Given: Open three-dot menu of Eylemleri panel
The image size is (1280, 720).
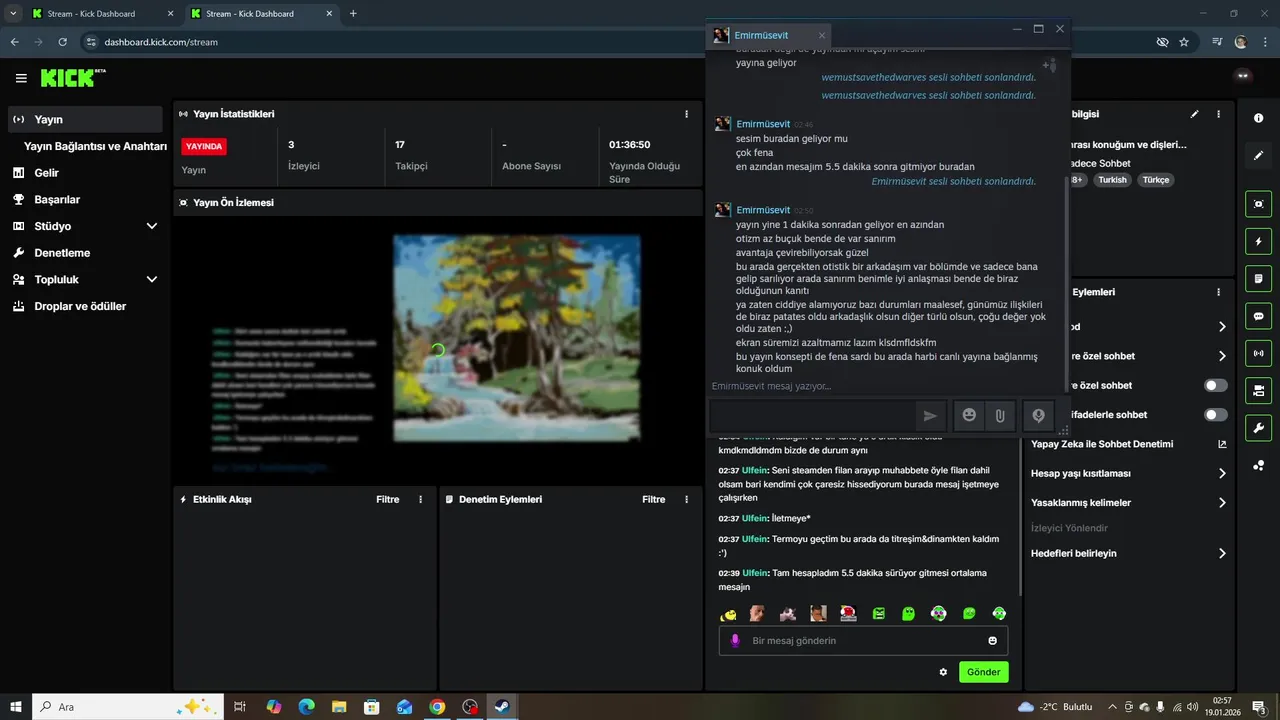Looking at the screenshot, I should coord(1218,292).
